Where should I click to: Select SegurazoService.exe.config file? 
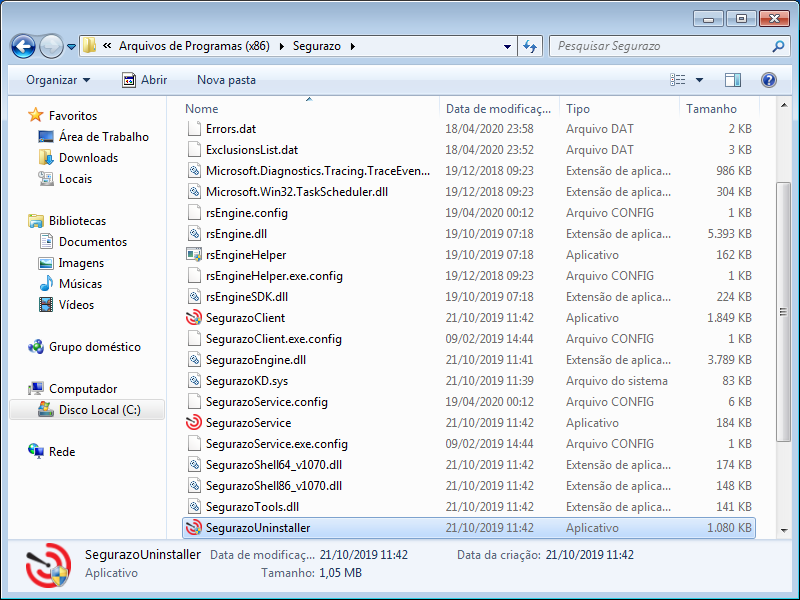pos(277,444)
